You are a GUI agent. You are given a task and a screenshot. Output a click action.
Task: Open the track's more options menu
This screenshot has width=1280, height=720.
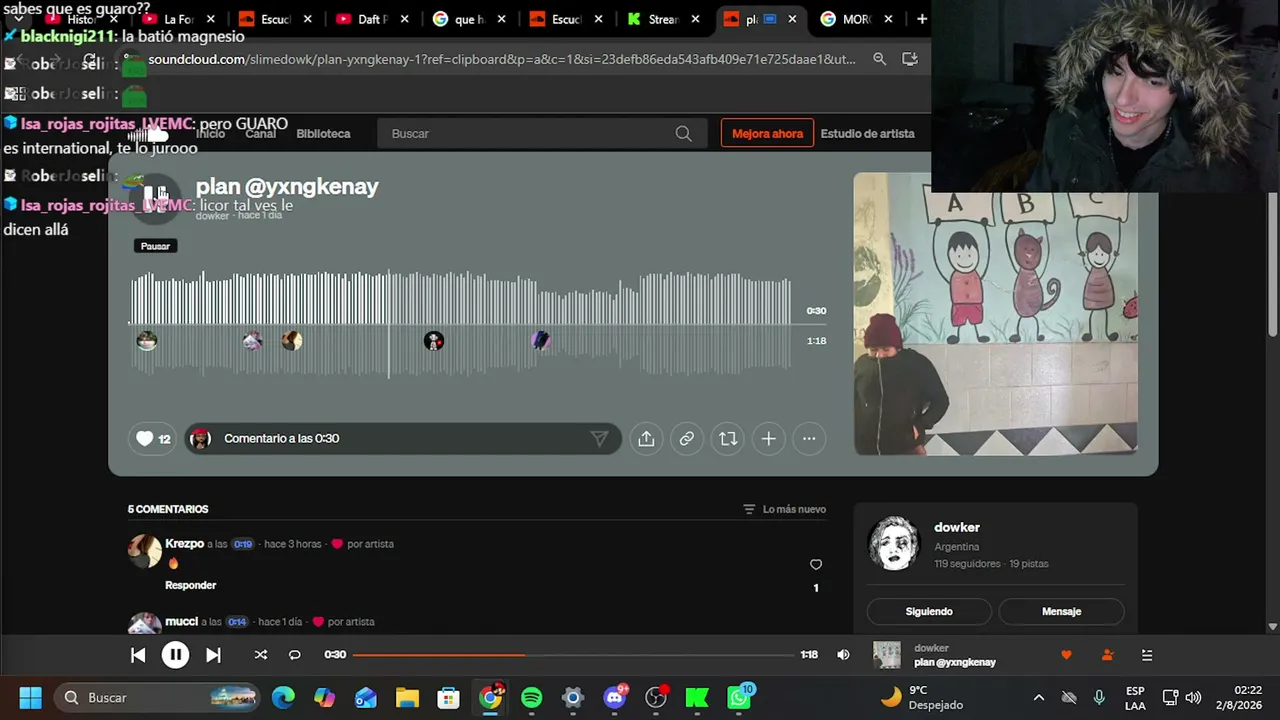[x=809, y=438]
